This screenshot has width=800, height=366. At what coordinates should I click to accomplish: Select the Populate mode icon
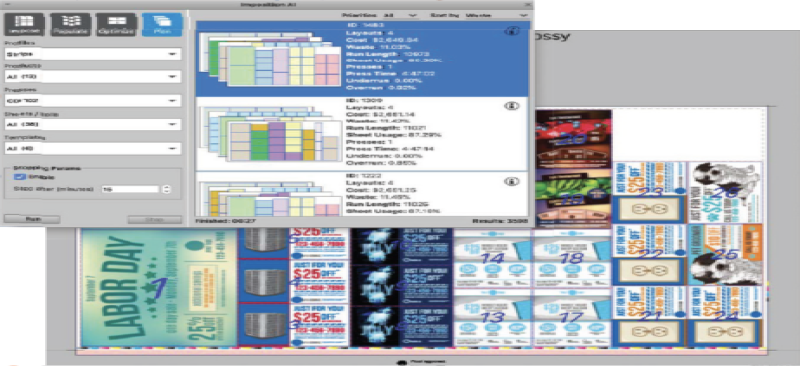(x=70, y=25)
